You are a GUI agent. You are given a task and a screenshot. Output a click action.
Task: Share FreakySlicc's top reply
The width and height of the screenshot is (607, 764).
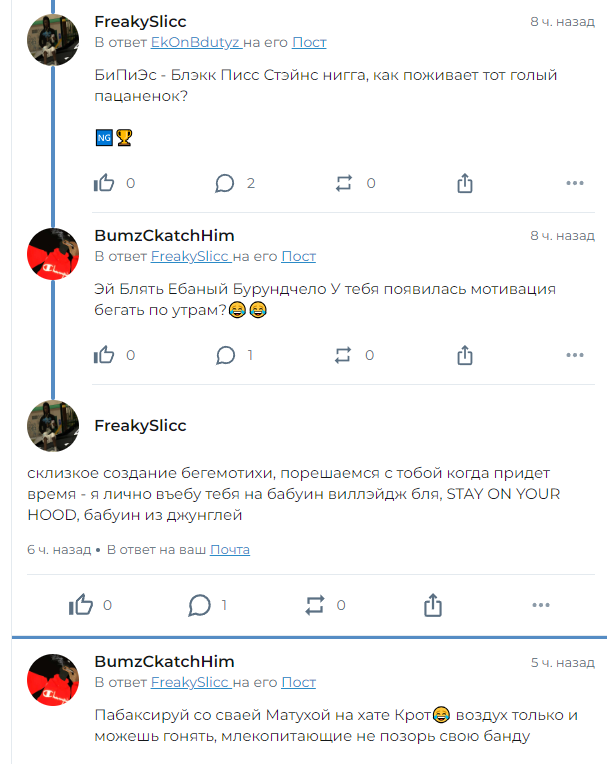coord(464,183)
